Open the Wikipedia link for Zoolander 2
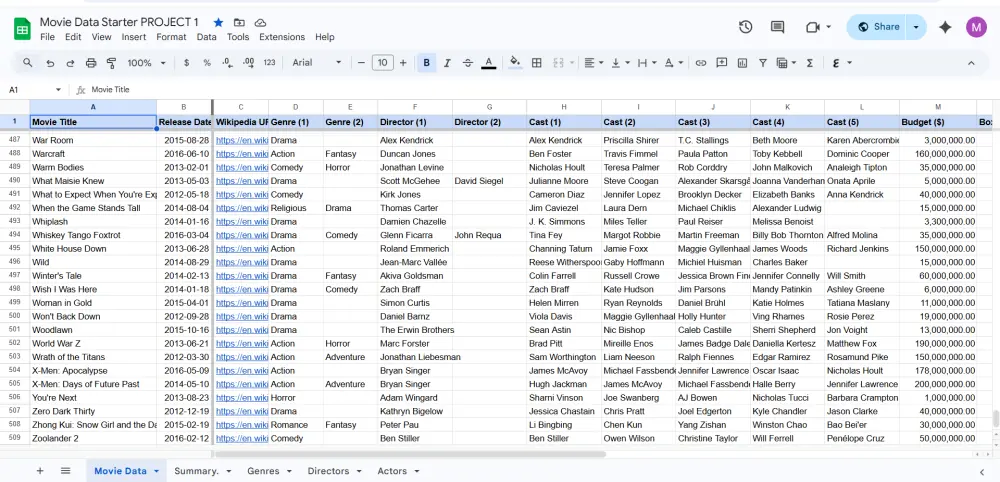 [242, 439]
